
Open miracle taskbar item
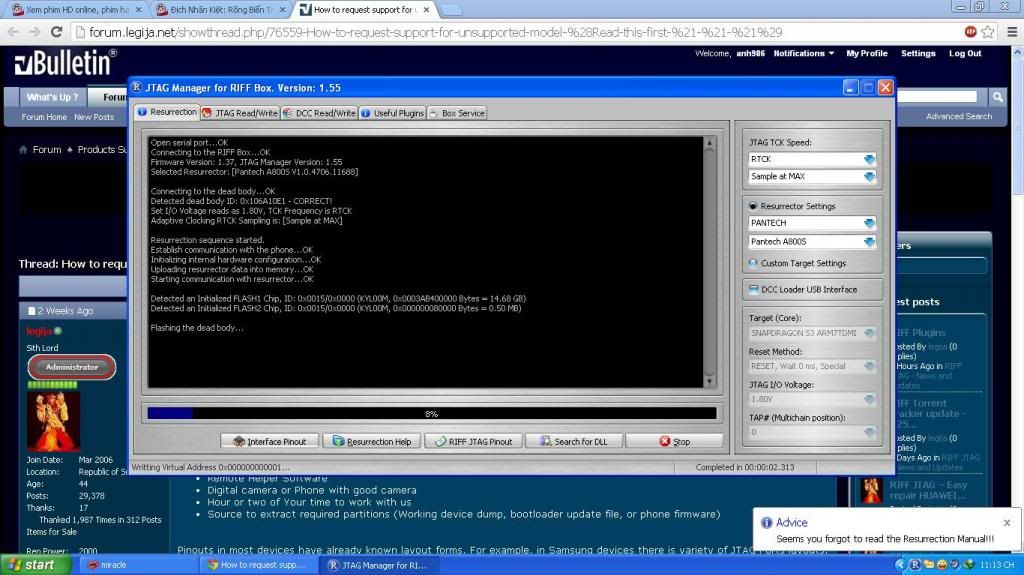coord(137,565)
